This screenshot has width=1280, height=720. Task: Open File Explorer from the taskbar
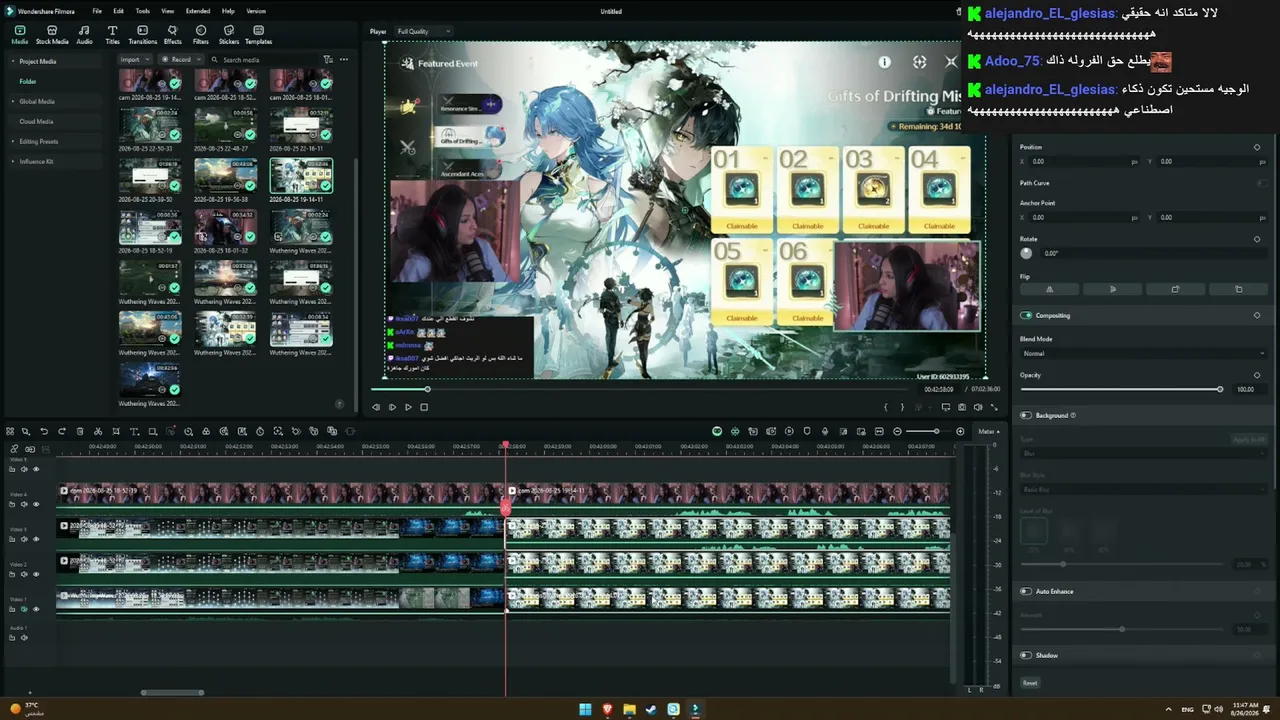629,709
